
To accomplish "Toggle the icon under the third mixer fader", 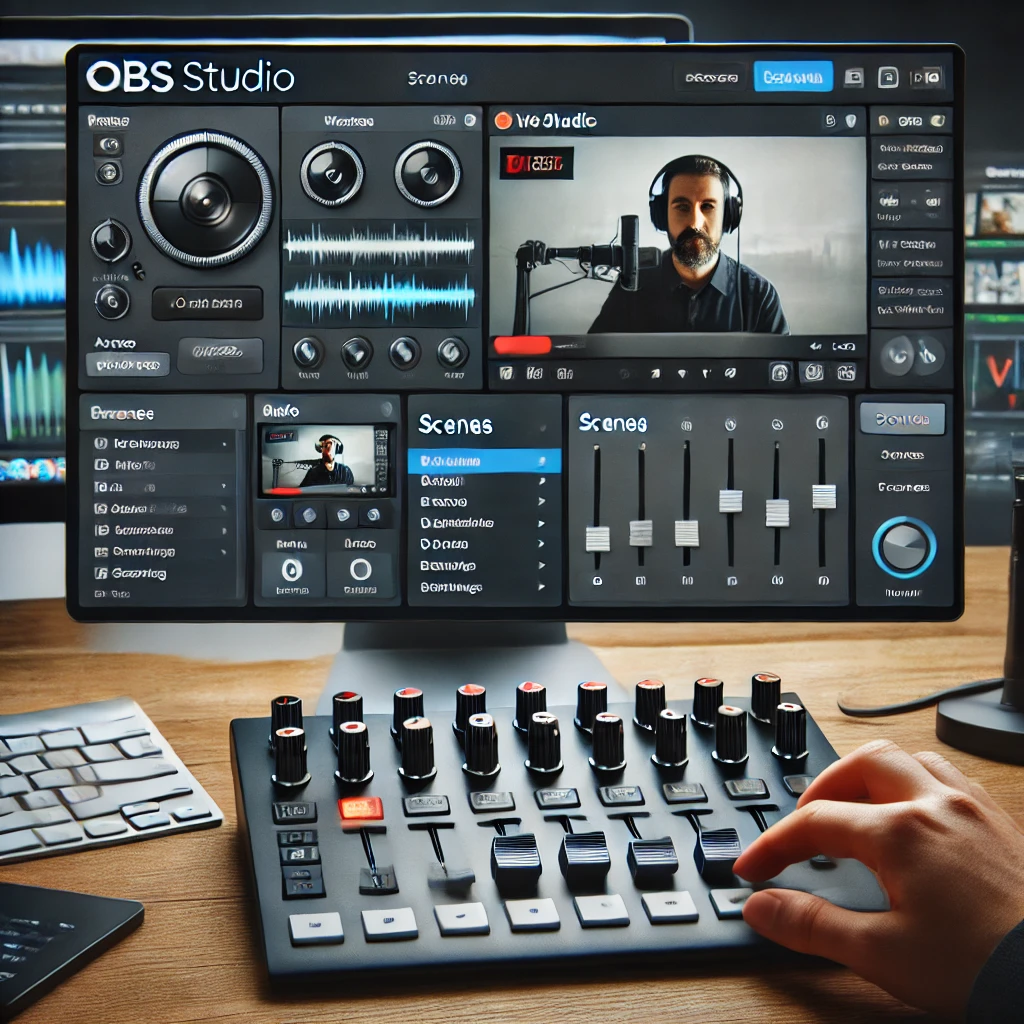I will (687, 581).
